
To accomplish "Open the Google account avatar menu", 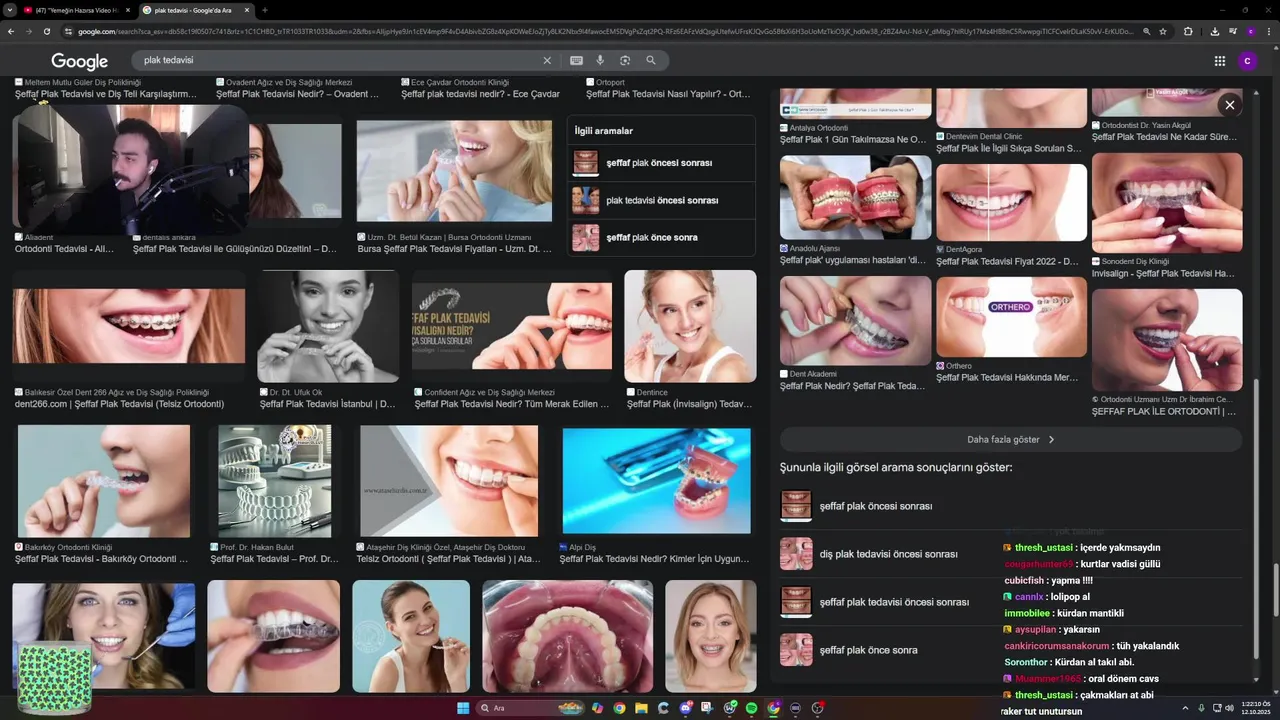I will pyautogui.click(x=1247, y=61).
